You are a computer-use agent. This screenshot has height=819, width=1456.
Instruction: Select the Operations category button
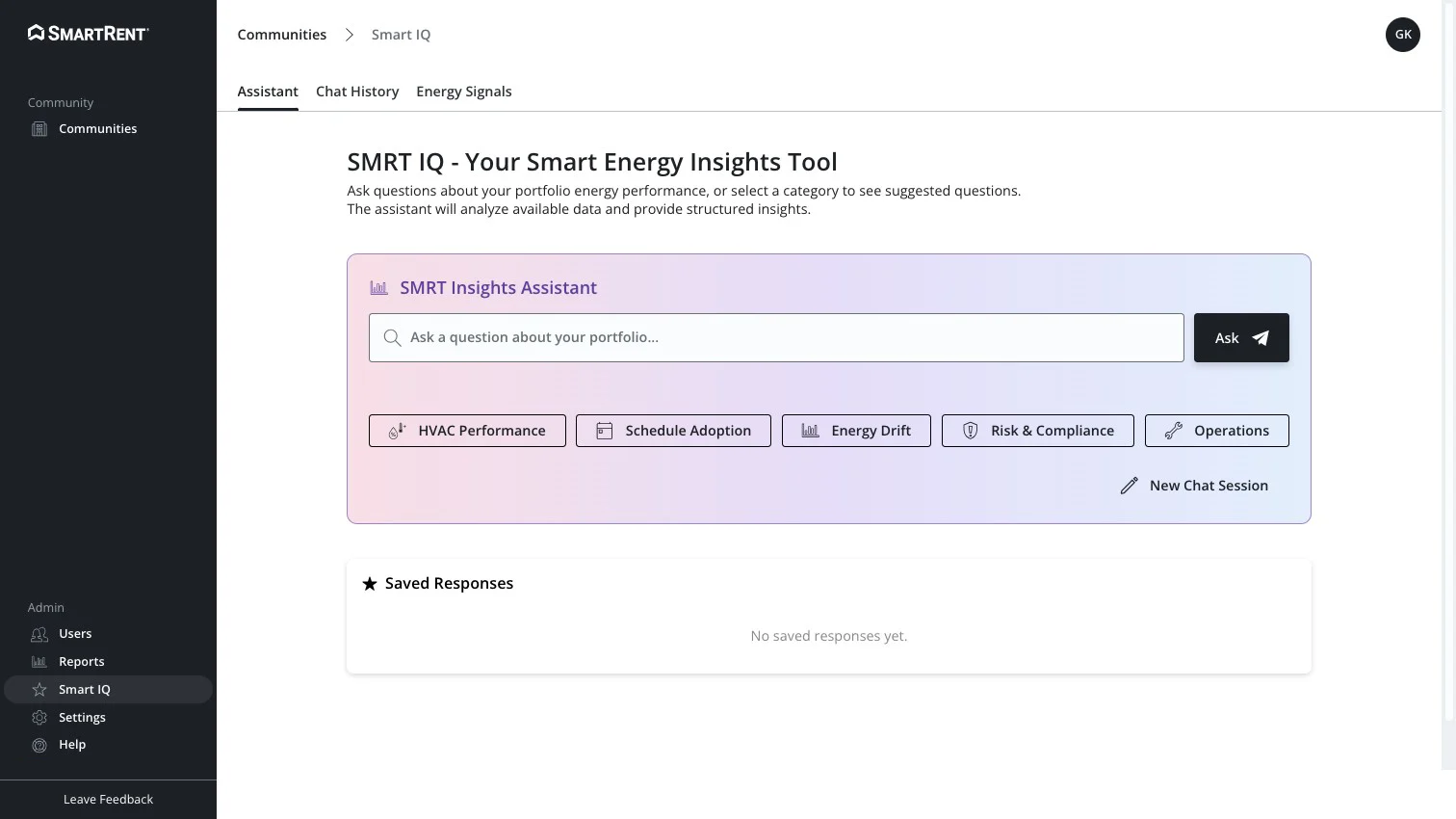point(1216,431)
